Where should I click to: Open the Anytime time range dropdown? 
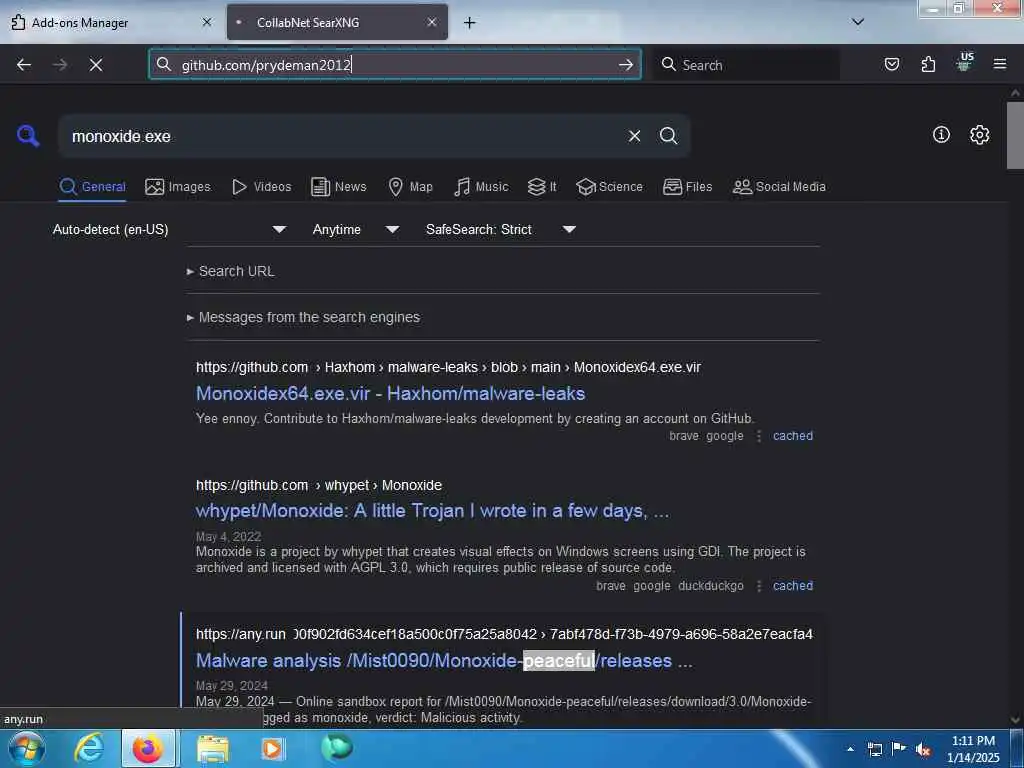coord(355,229)
